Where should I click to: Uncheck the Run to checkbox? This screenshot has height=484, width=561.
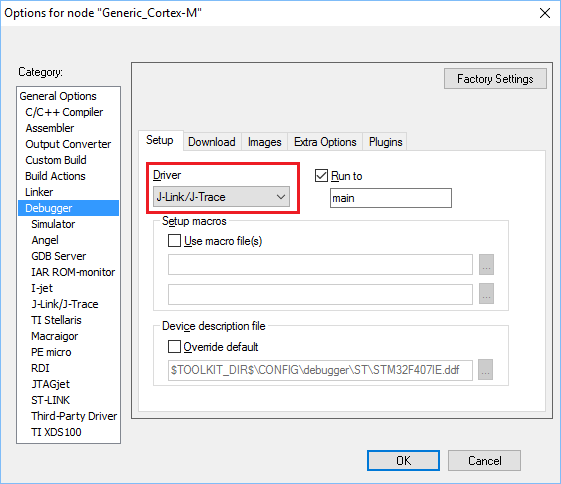pos(321,176)
